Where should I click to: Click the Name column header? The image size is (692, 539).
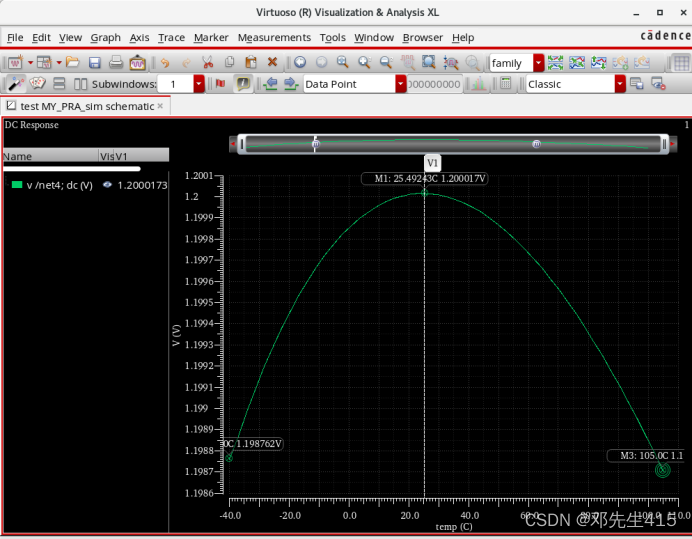[50, 156]
